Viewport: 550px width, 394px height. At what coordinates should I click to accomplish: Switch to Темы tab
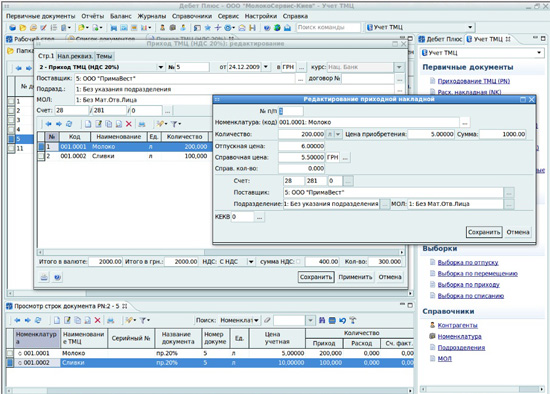tap(104, 56)
